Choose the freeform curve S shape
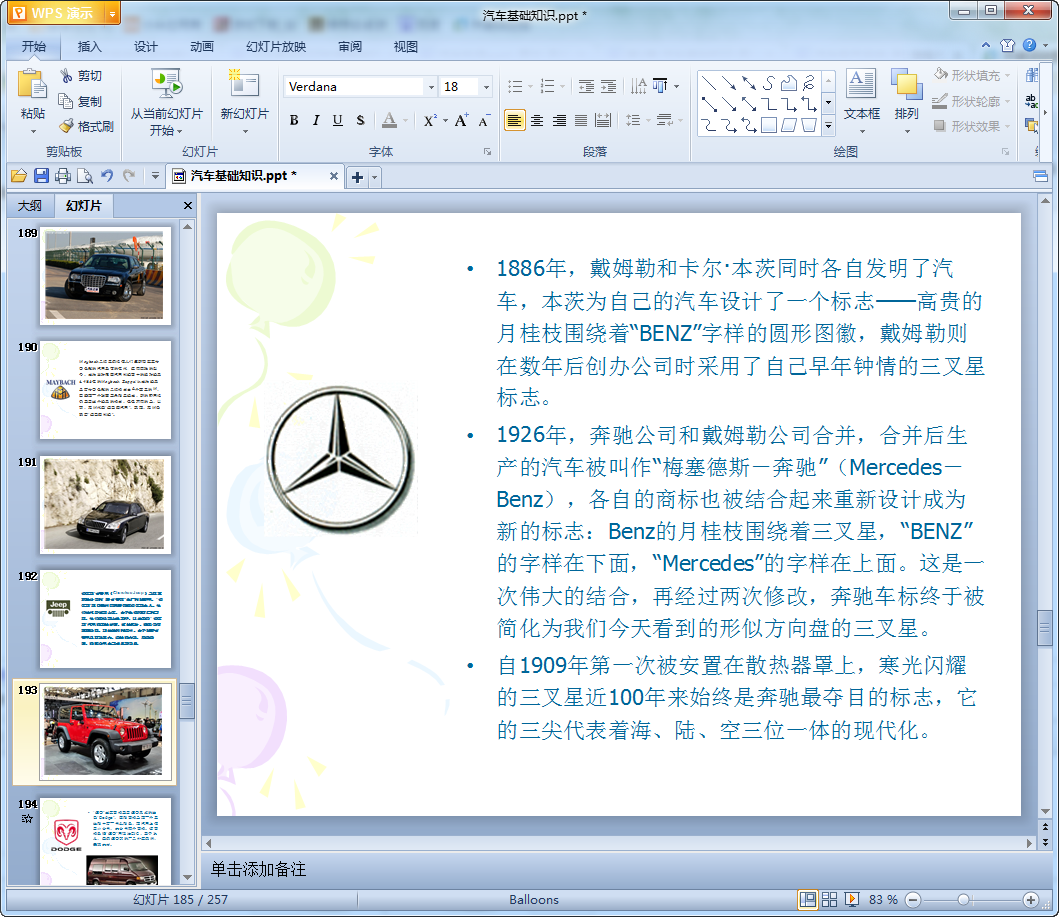The width and height of the screenshot is (1059, 917). coord(769,84)
